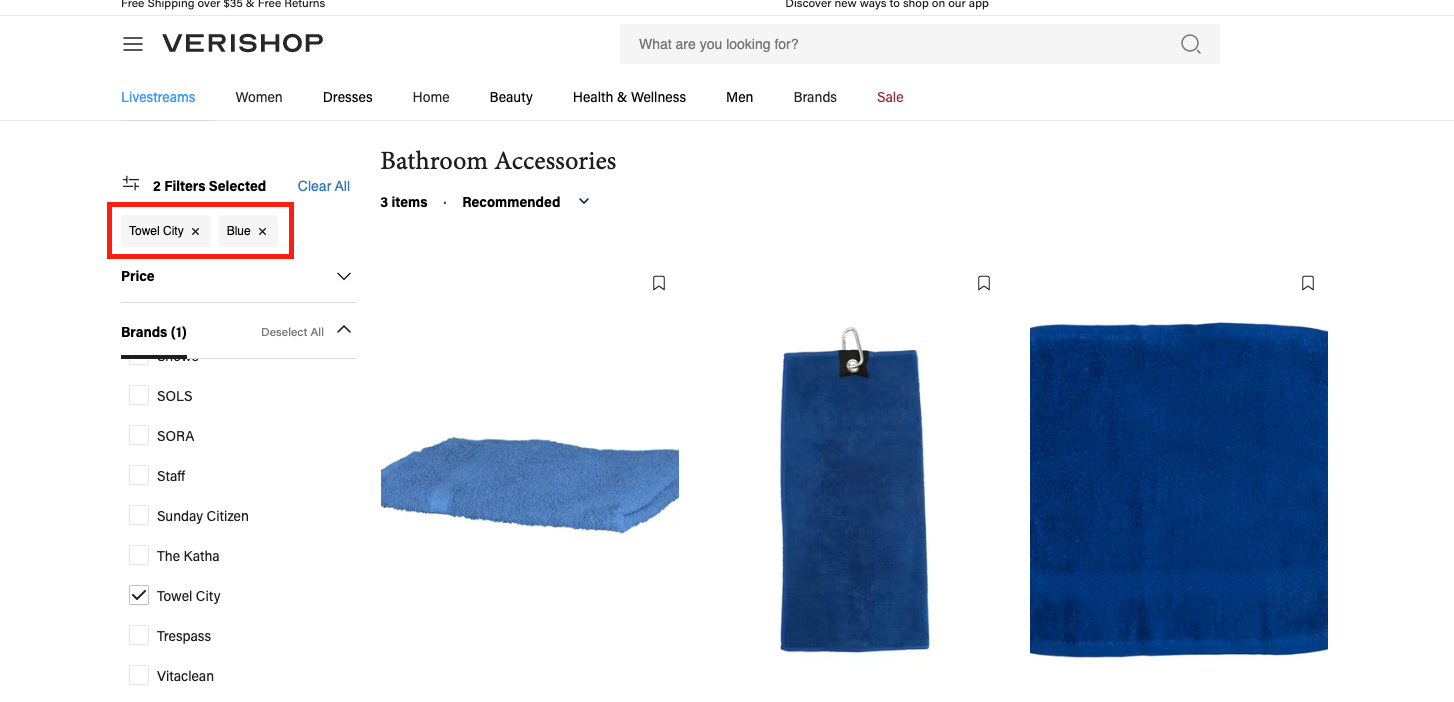The width and height of the screenshot is (1454, 702).
Task: Click the Clear All filters link
Action: (x=324, y=186)
